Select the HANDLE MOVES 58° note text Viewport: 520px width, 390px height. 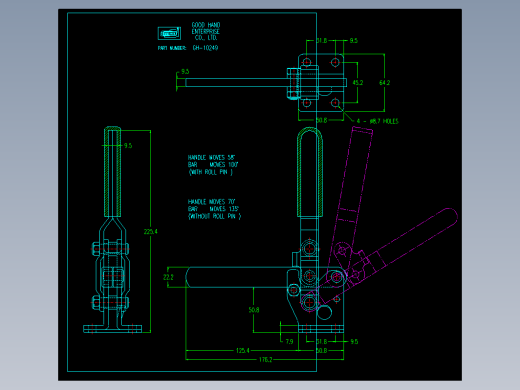click(x=211, y=157)
